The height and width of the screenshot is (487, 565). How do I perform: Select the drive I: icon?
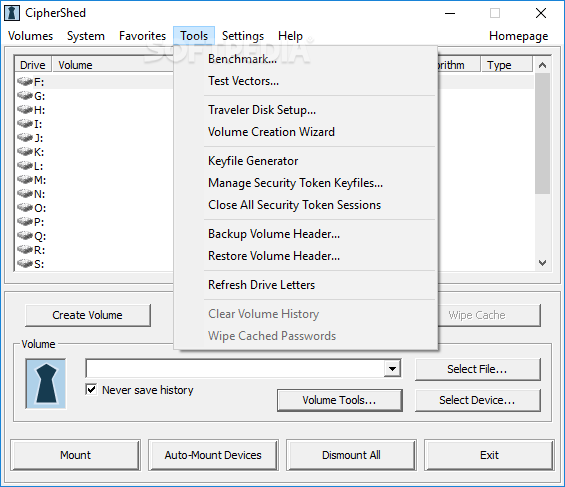pyautogui.click(x=25, y=124)
